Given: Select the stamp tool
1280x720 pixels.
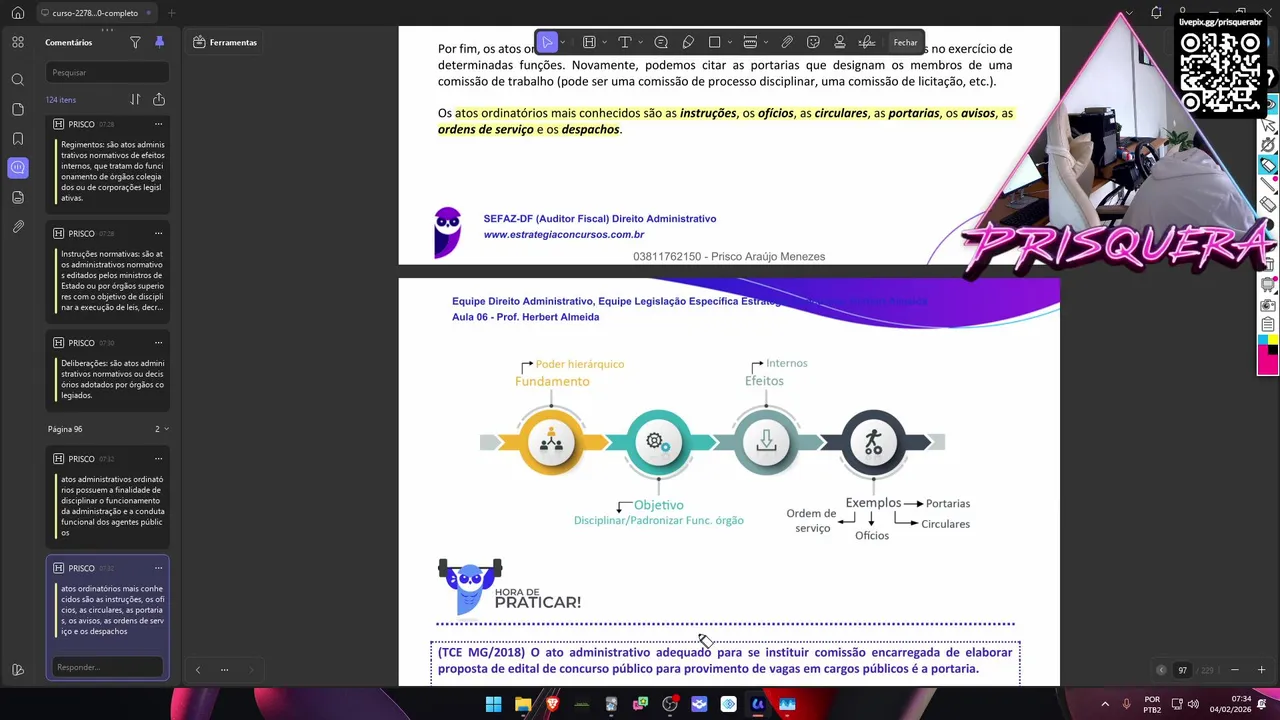Looking at the screenshot, I should click(840, 42).
